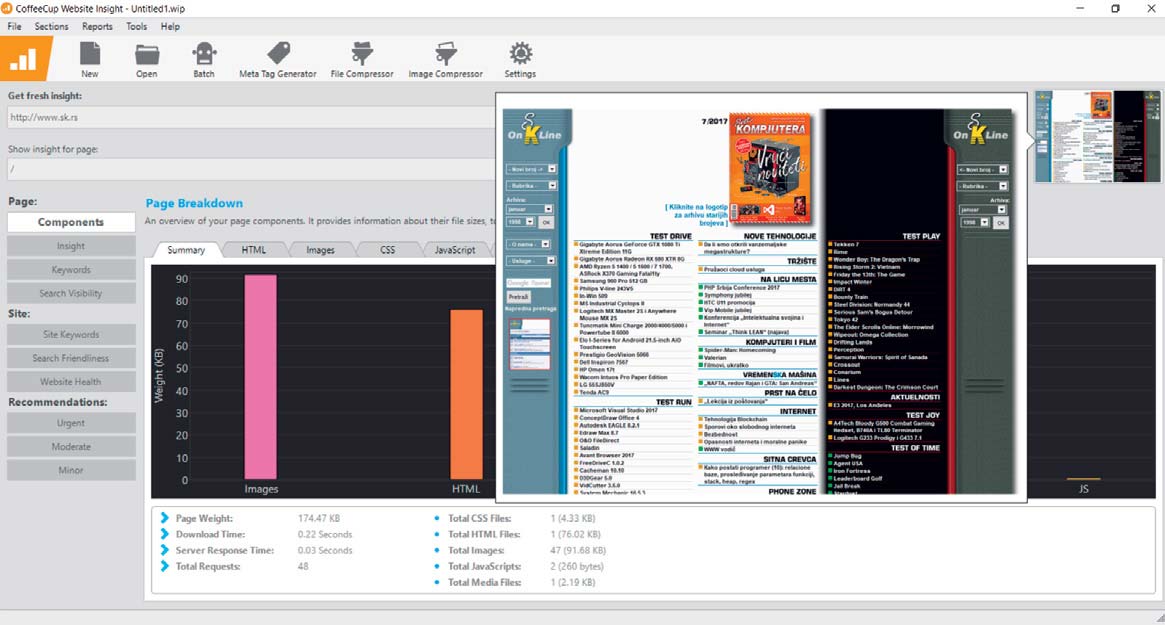Show Moderate recommendations
The height and width of the screenshot is (625, 1165).
71,447
